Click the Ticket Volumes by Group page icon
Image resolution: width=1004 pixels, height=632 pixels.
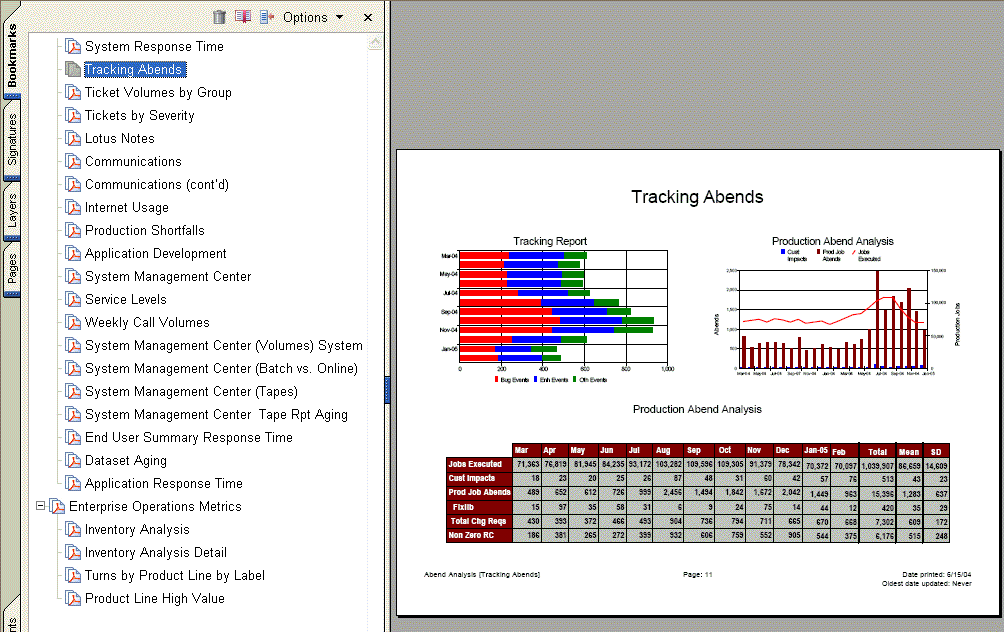(x=73, y=92)
